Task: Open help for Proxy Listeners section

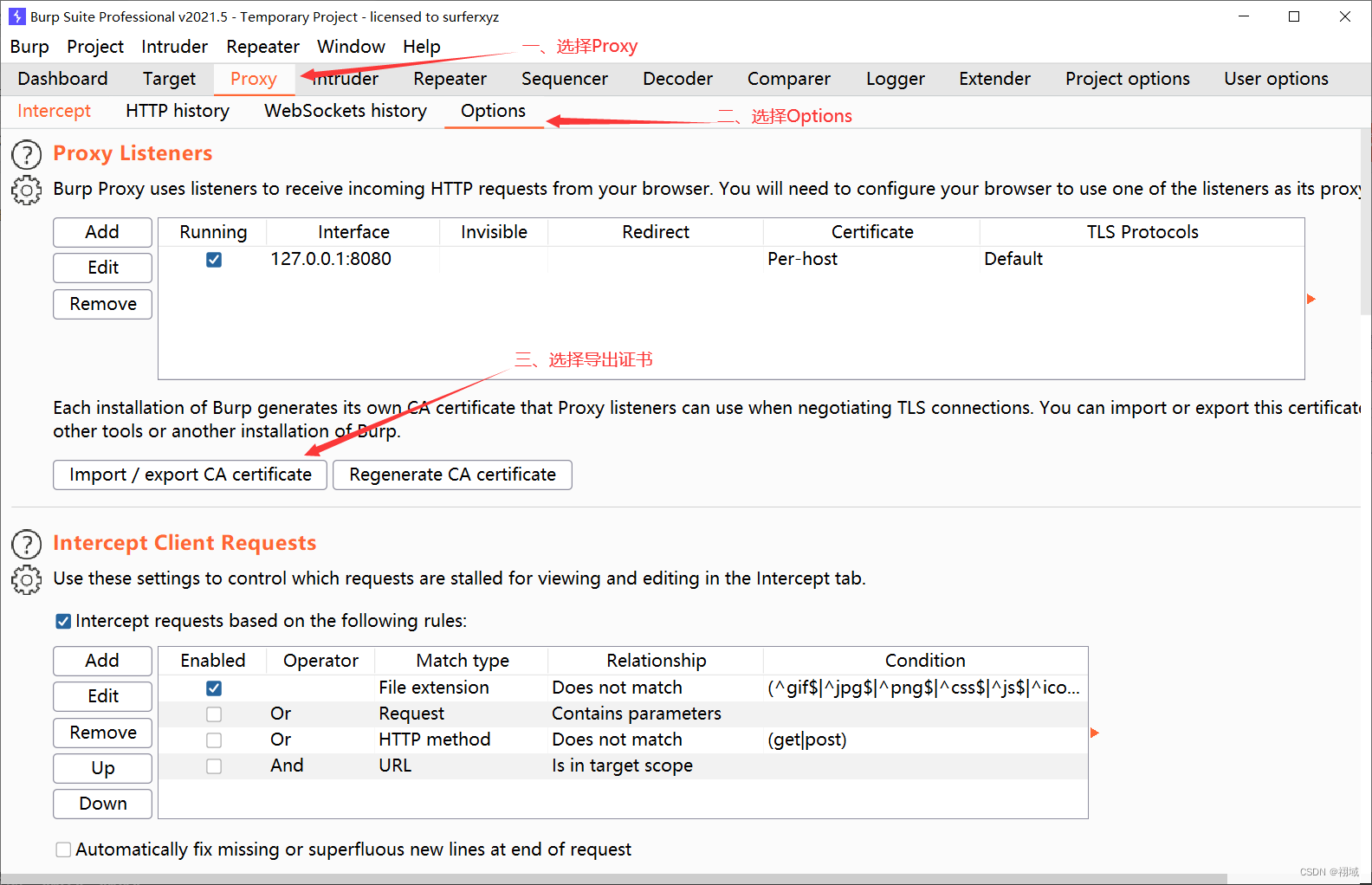Action: 27,155
